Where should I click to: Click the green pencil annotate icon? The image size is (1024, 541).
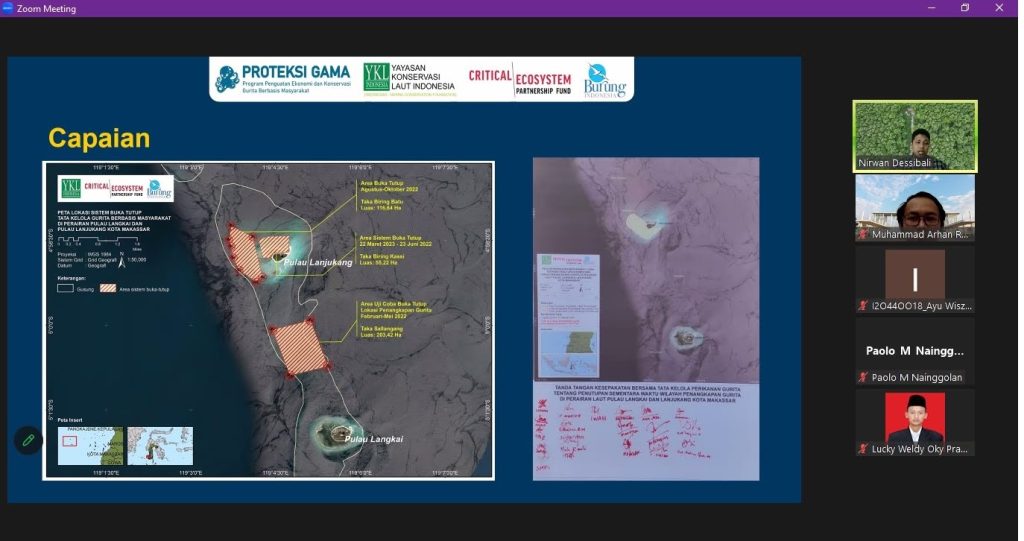[x=28, y=440]
